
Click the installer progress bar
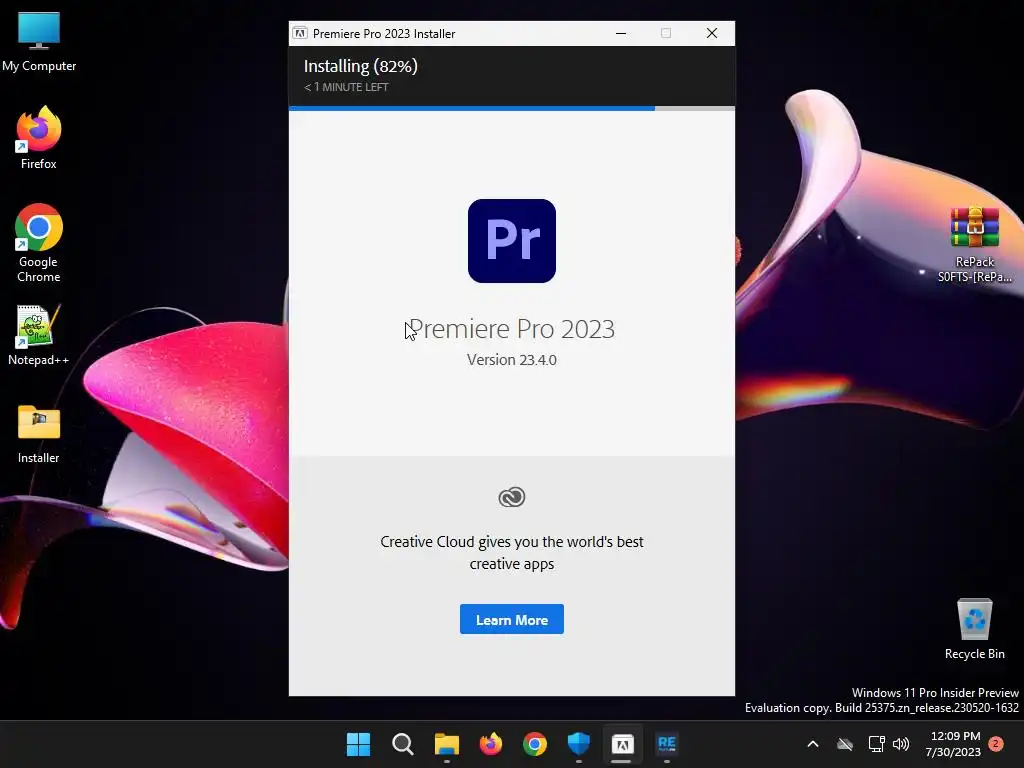(511, 108)
